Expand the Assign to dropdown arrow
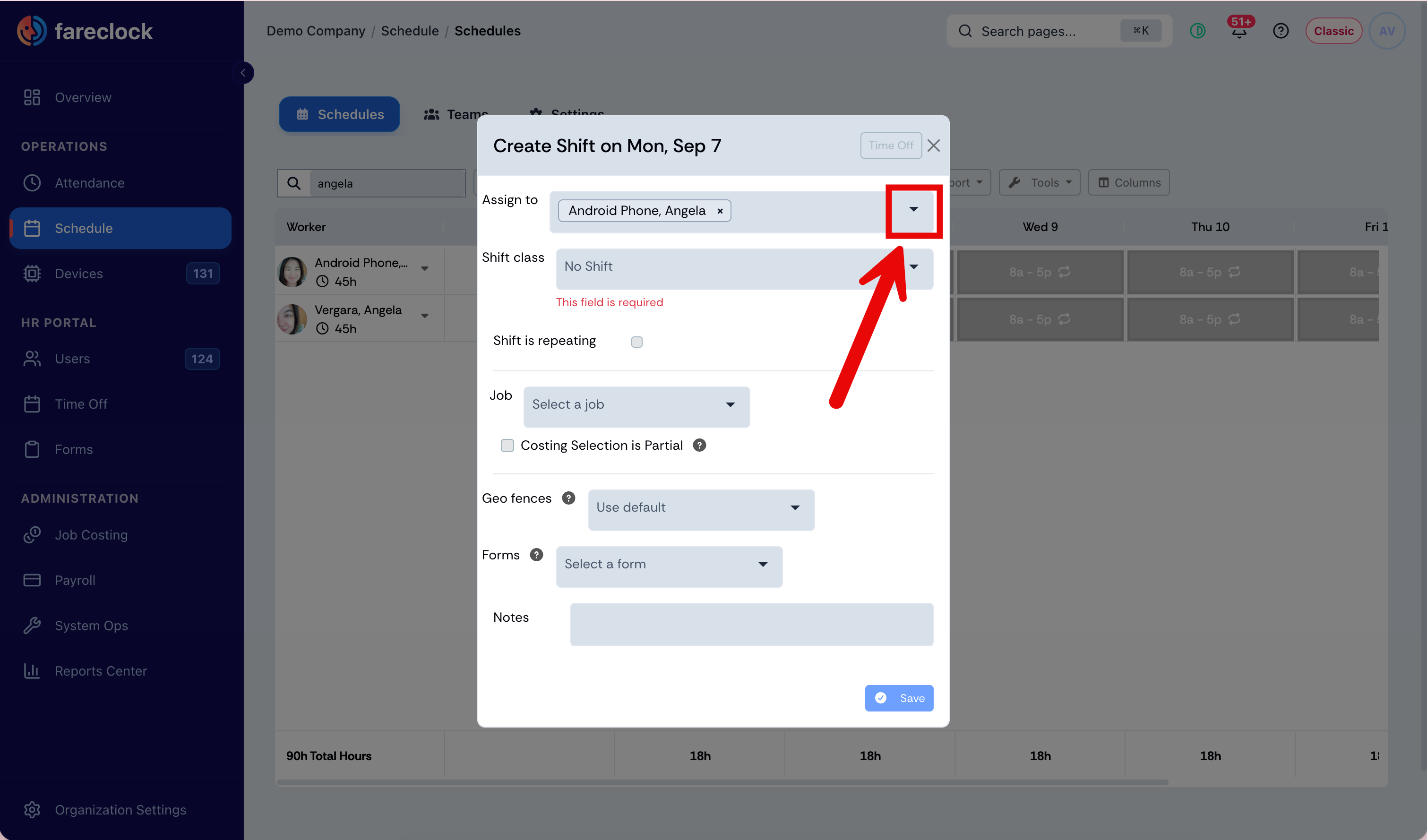 913,209
